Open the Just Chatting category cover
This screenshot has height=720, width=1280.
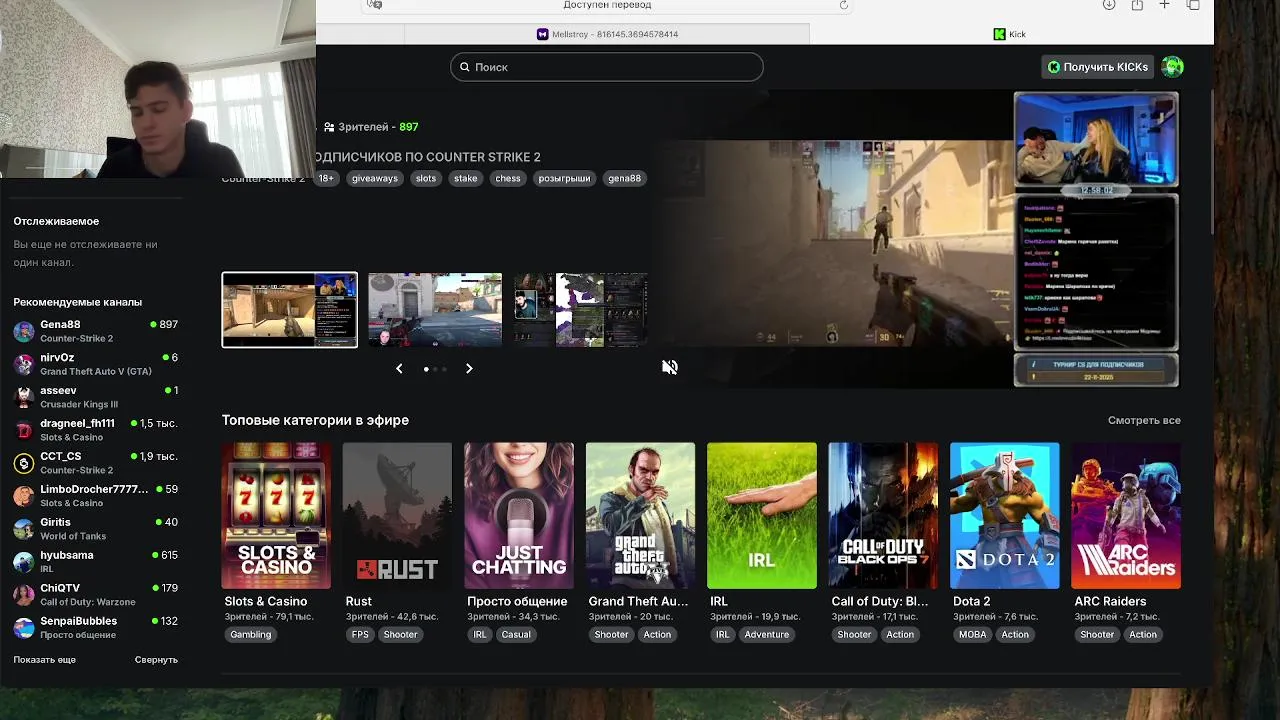(519, 516)
